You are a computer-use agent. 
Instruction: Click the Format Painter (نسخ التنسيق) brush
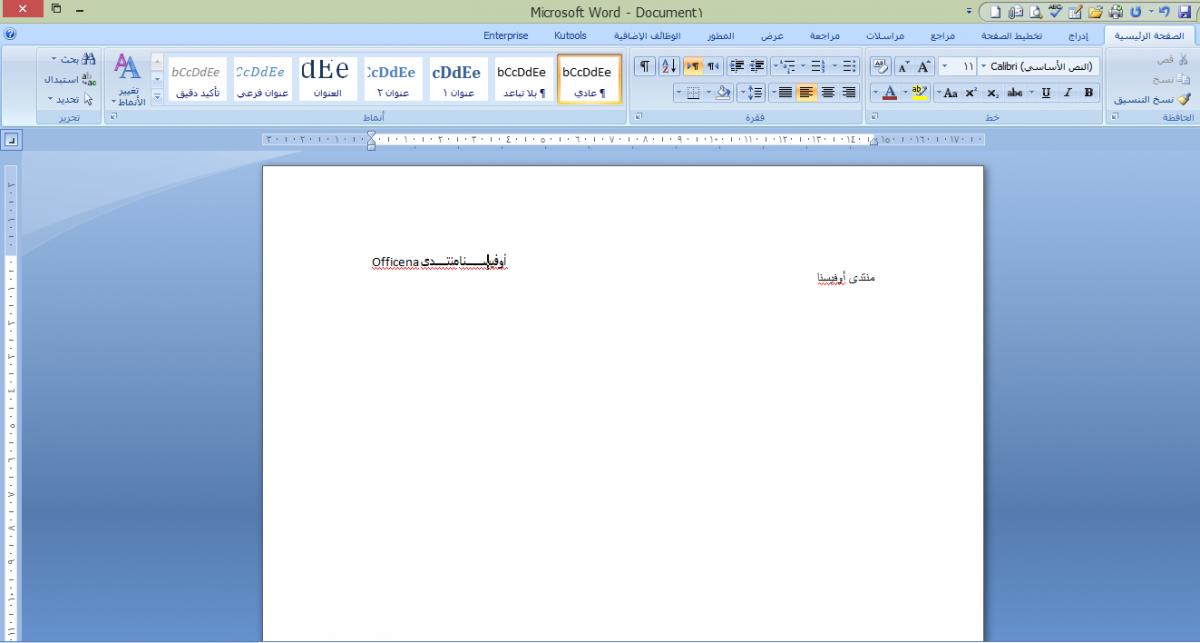pos(1153,99)
